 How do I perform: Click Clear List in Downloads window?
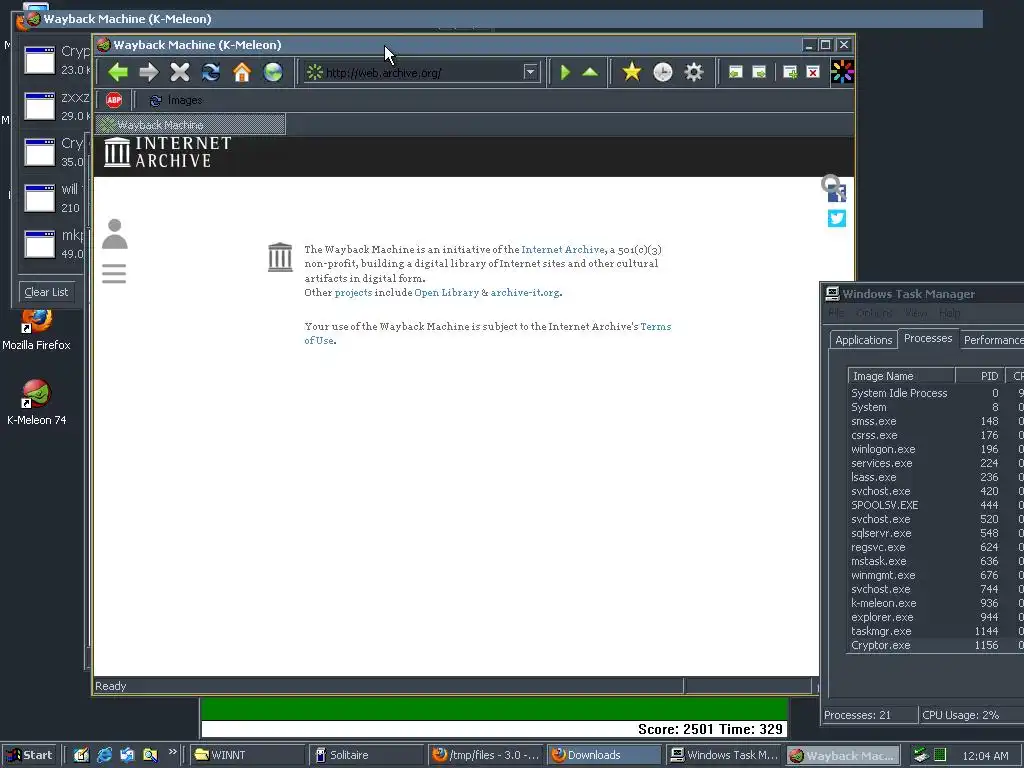[x=46, y=292]
